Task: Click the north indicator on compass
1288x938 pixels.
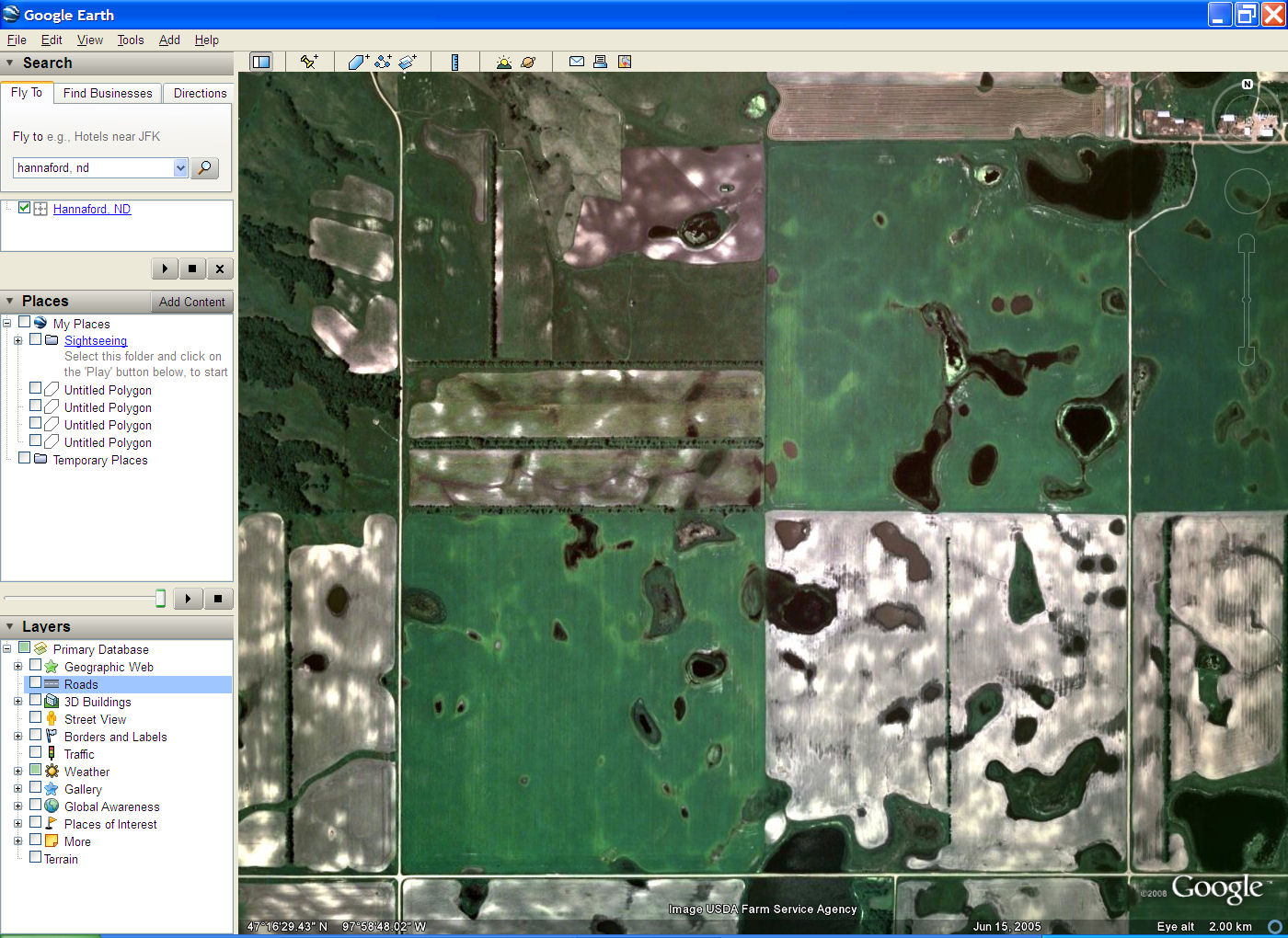Action: [1248, 84]
